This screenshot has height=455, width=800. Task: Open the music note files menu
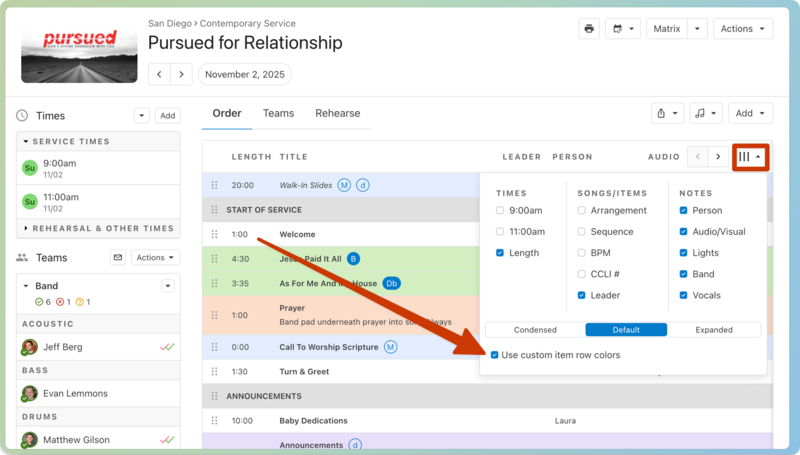706,114
